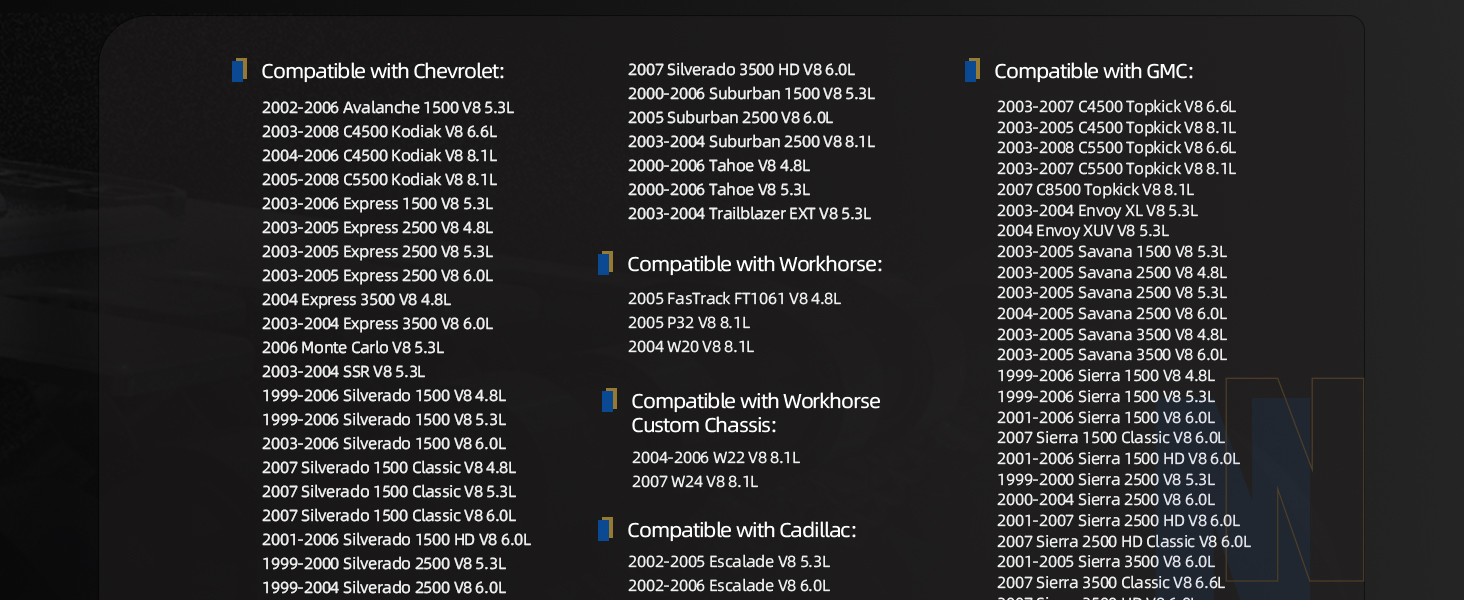Click 2003-2005 Express 2500 V8 6.0L
Screen dimensions: 1464x600
(378, 275)
